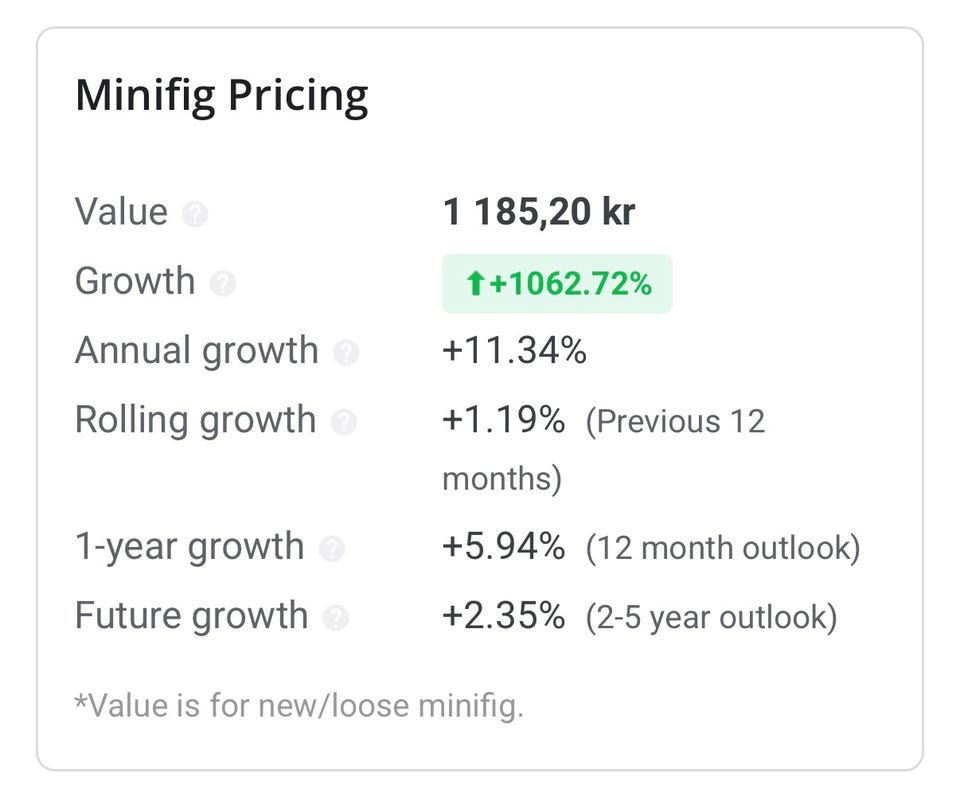
Task: Click the +2.35% future growth figure
Action: (x=503, y=615)
